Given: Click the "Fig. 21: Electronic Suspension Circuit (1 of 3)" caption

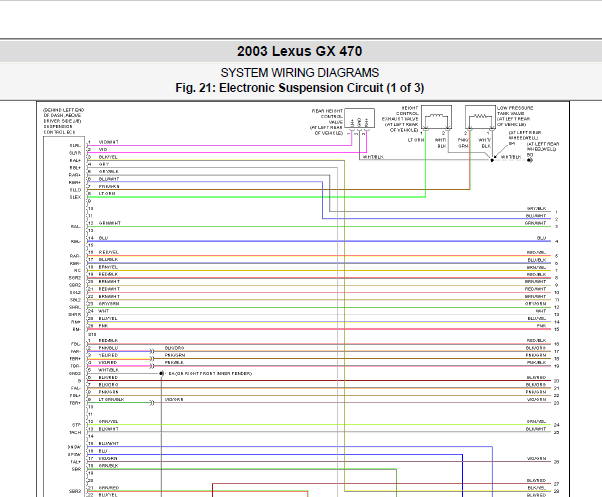Looking at the screenshot, I should tap(299, 88).
